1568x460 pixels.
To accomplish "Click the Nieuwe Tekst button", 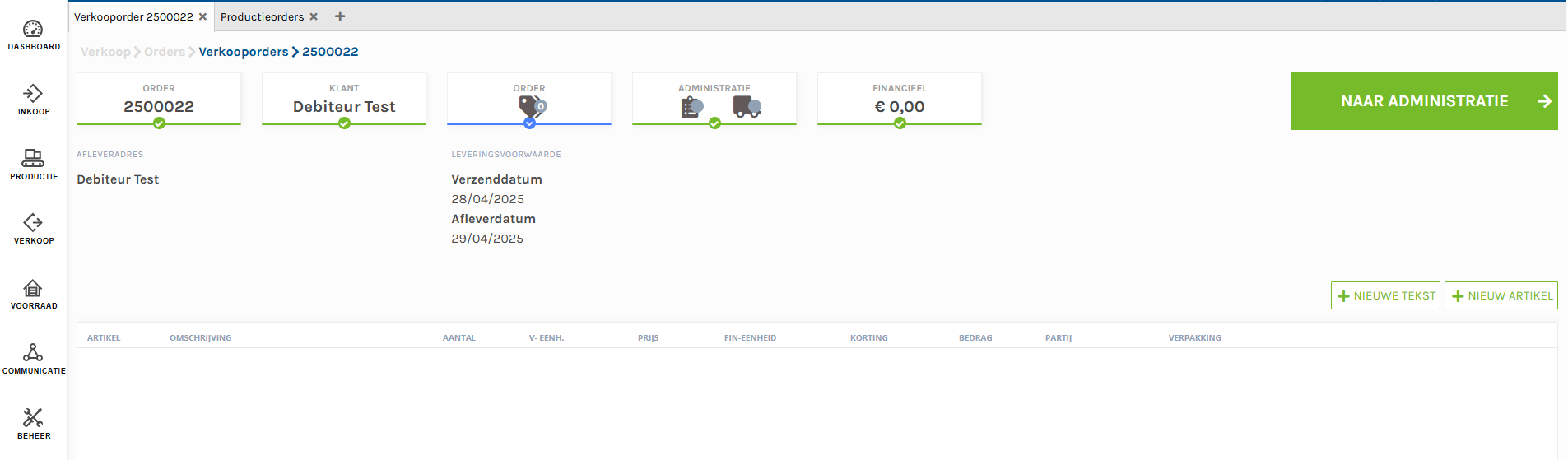I will point(1385,295).
